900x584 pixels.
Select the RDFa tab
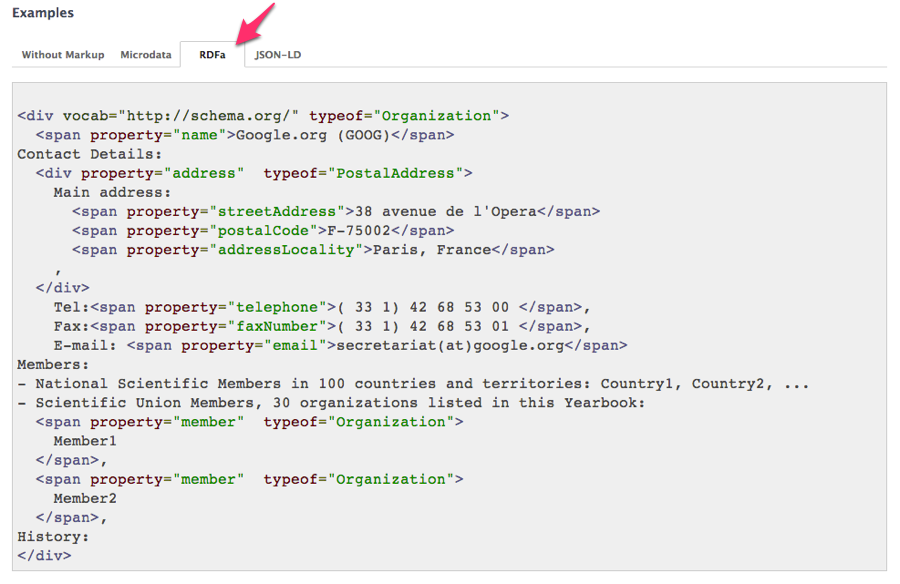[x=212, y=55]
